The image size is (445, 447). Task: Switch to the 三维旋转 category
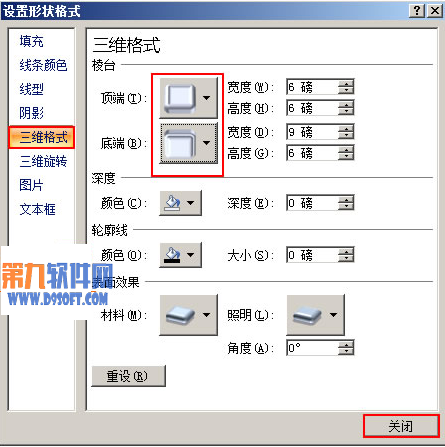(43, 161)
